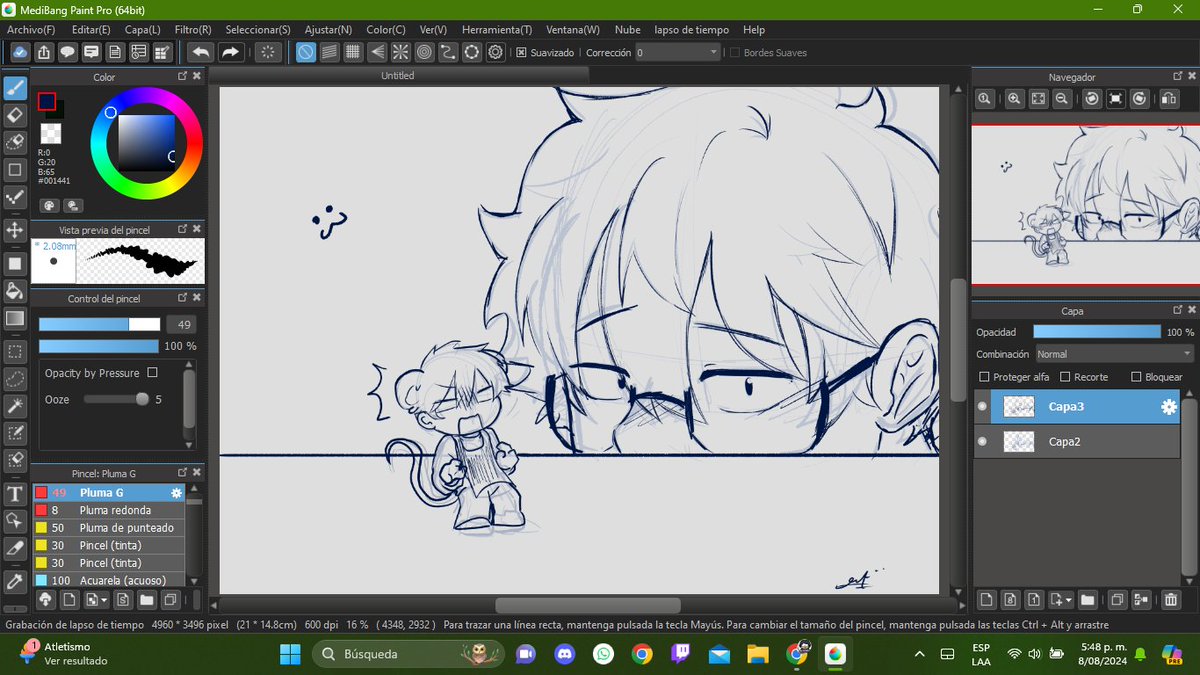Open the Filtro(R) menu
The image size is (1200, 675).
(193, 30)
